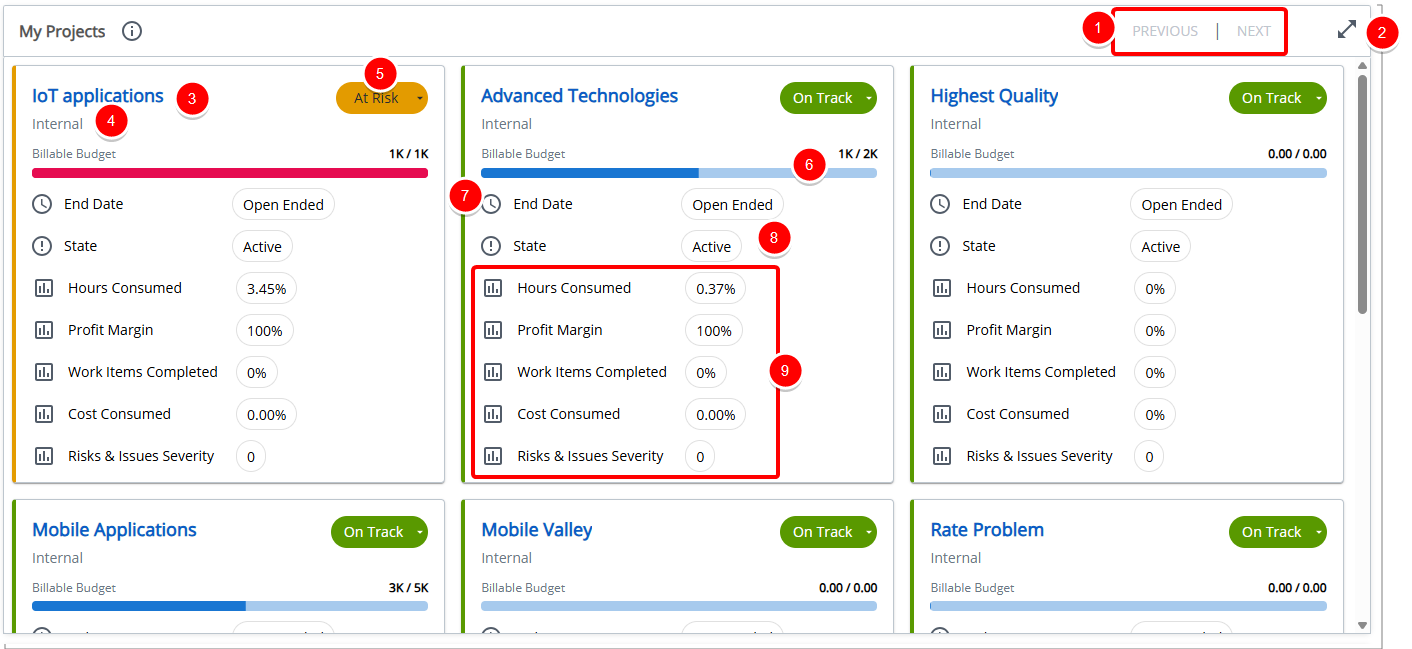Click the Risks & Issues Severity icon on Advanced Technologies
1412x649 pixels.
coord(493,455)
